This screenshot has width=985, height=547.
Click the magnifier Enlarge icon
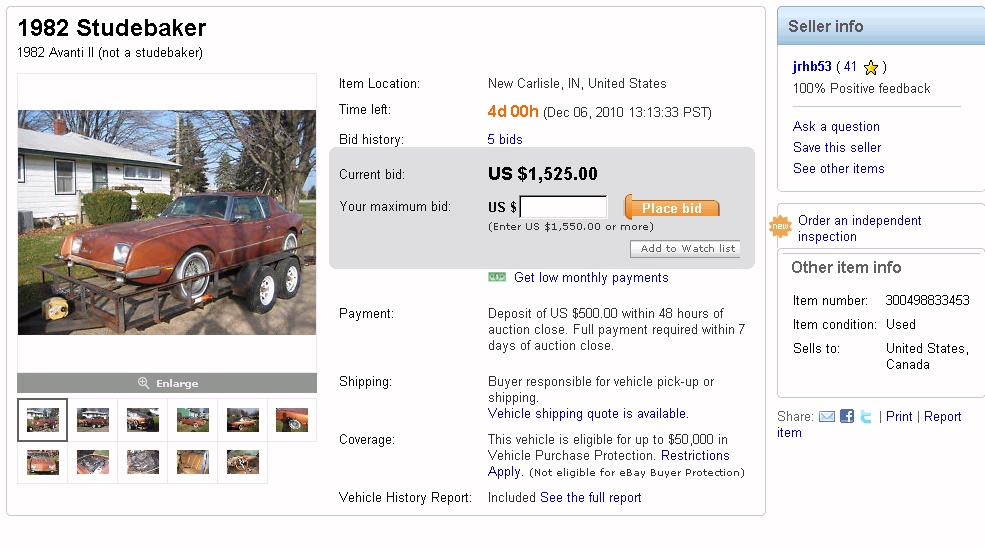143,383
